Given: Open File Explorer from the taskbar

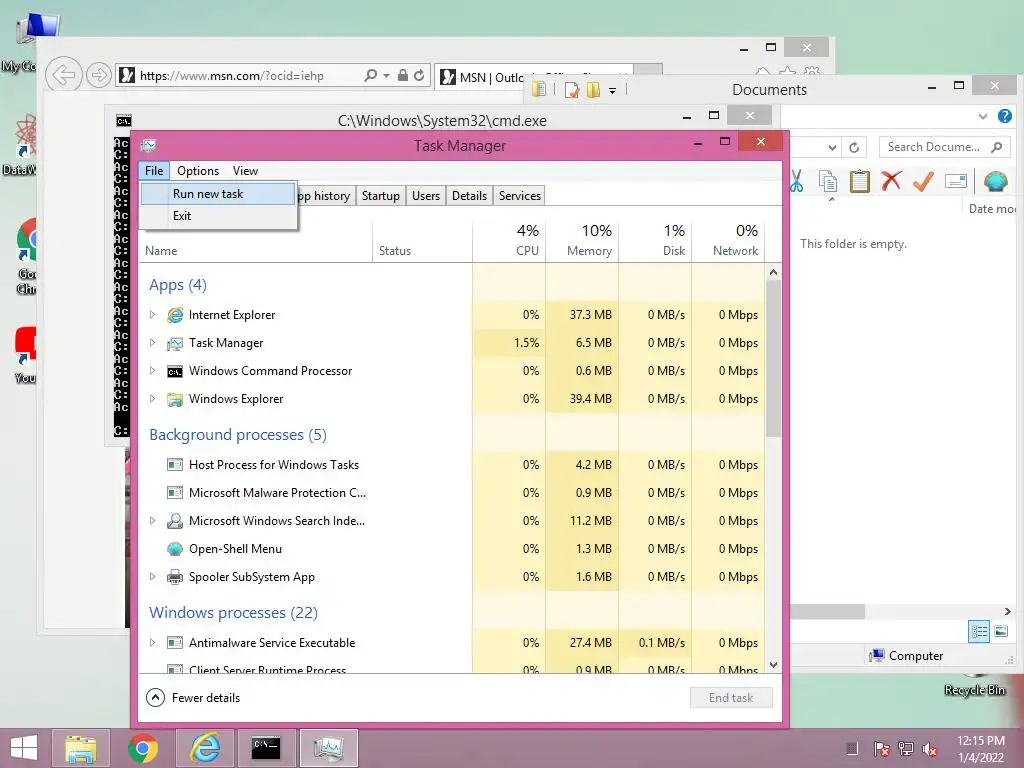Looking at the screenshot, I should pos(80,748).
